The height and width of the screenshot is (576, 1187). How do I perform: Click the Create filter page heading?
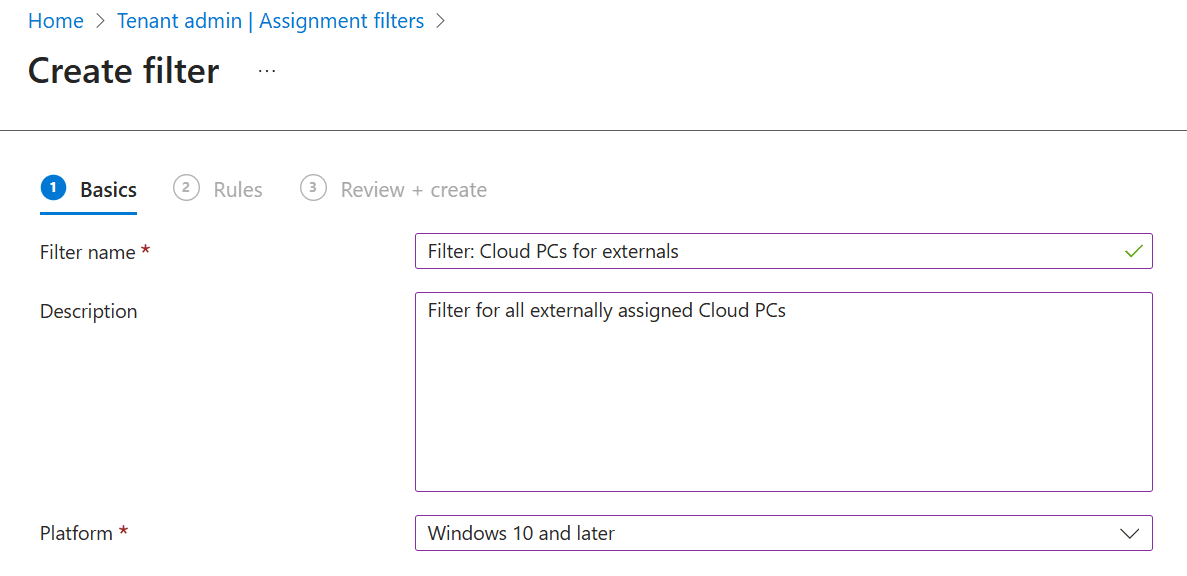[124, 71]
